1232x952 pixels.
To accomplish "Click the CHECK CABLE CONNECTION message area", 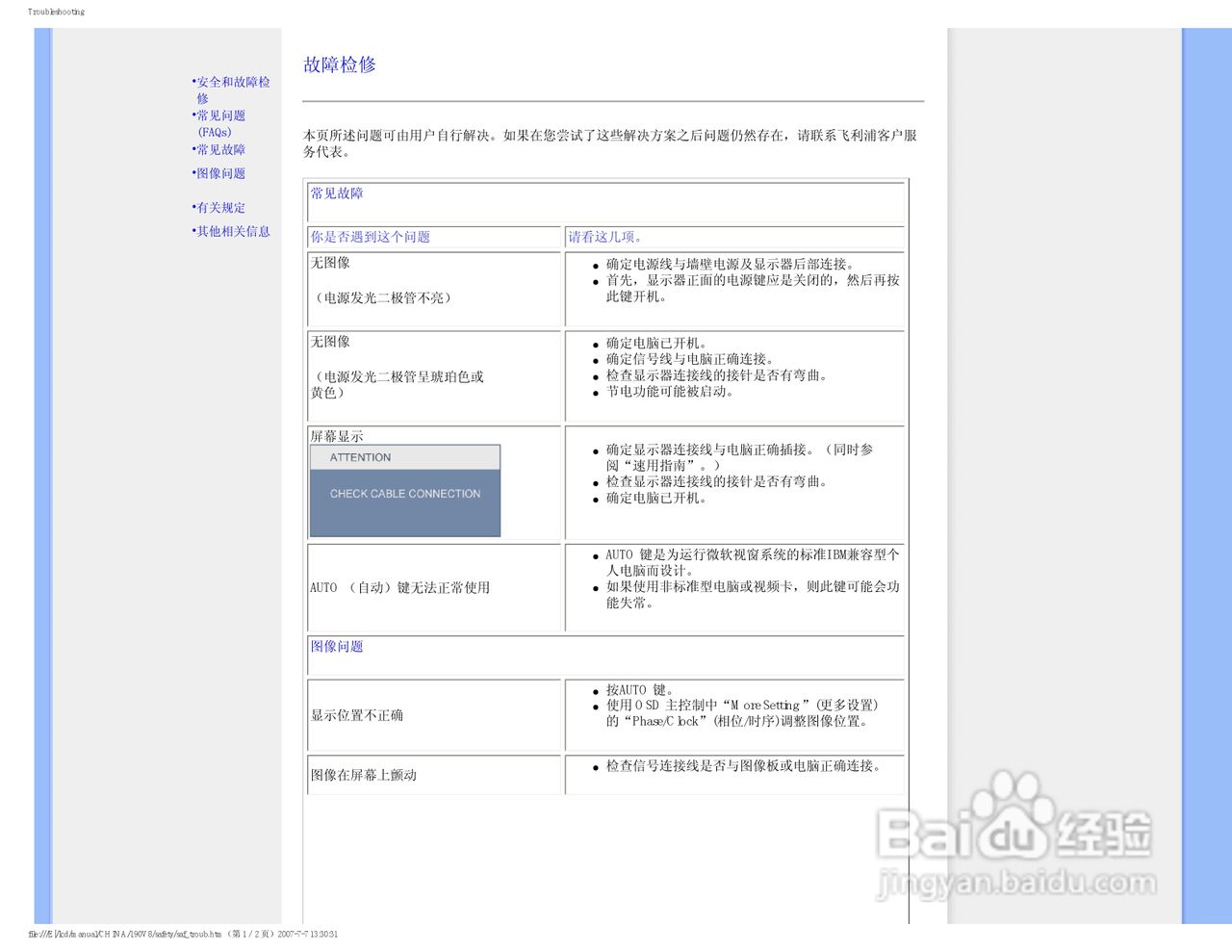I will 404,494.
